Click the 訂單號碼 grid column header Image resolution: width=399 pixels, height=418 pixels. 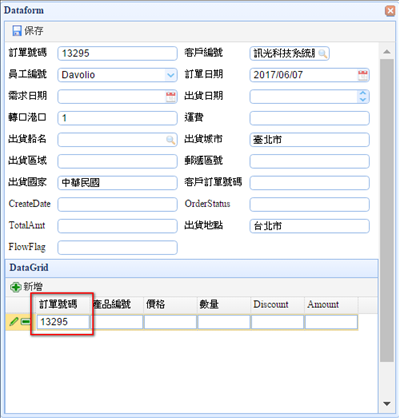(x=63, y=304)
